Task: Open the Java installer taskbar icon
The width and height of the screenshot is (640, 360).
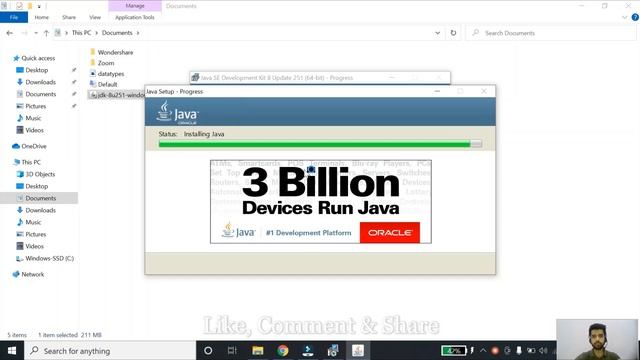Action: pos(358,351)
